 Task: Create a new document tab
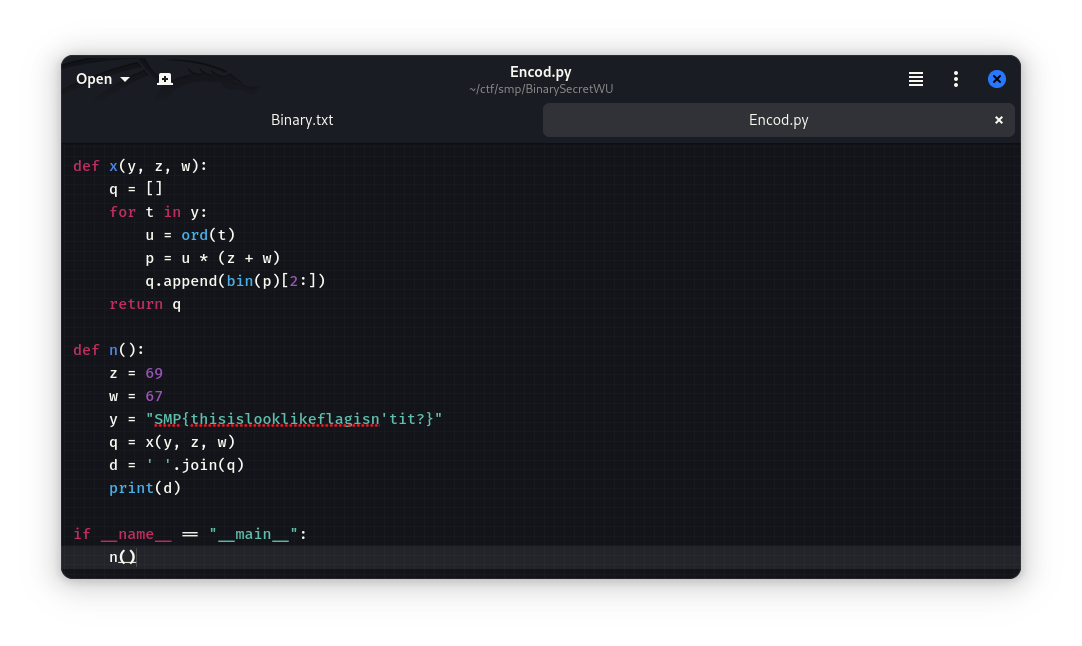(x=165, y=79)
